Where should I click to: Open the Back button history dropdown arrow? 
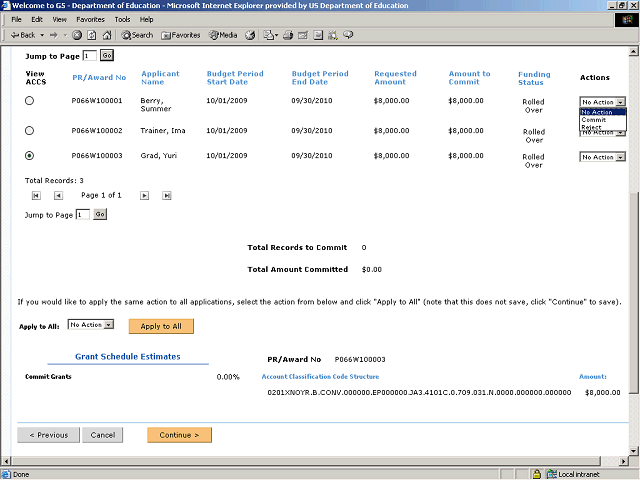[42, 35]
